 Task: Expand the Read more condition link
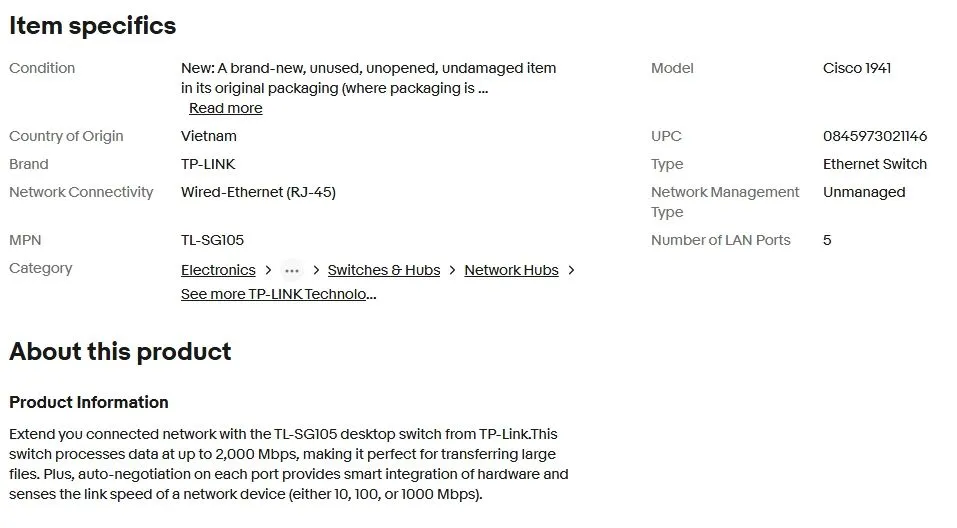point(225,108)
